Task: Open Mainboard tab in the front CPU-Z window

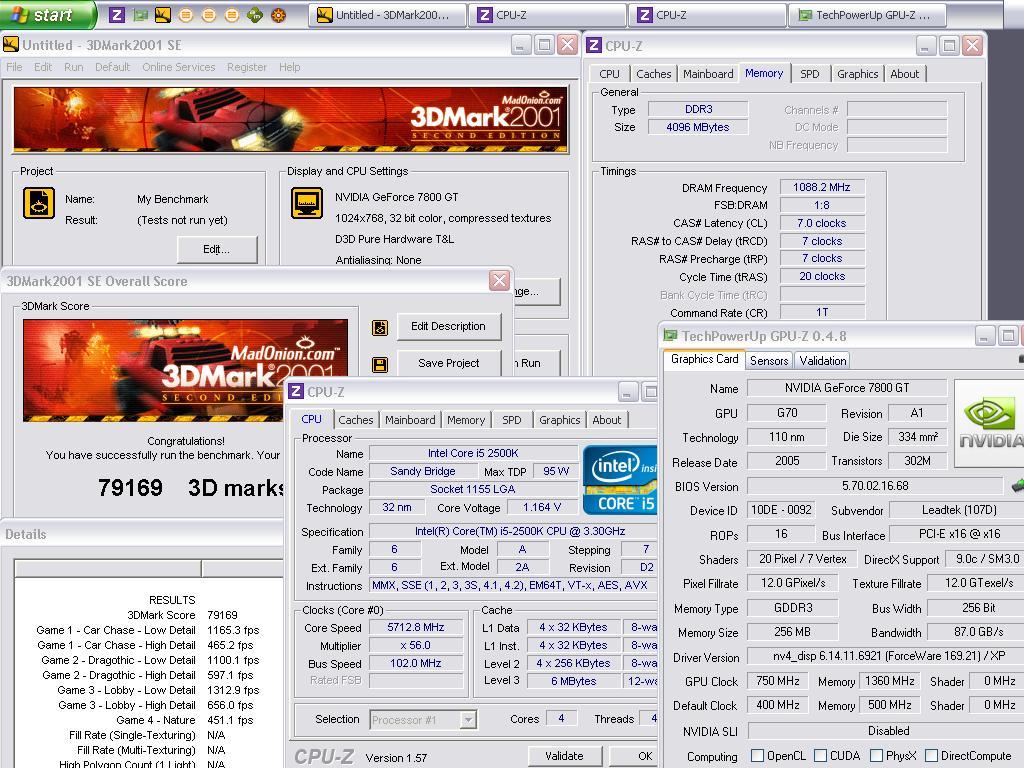Action: coord(409,420)
